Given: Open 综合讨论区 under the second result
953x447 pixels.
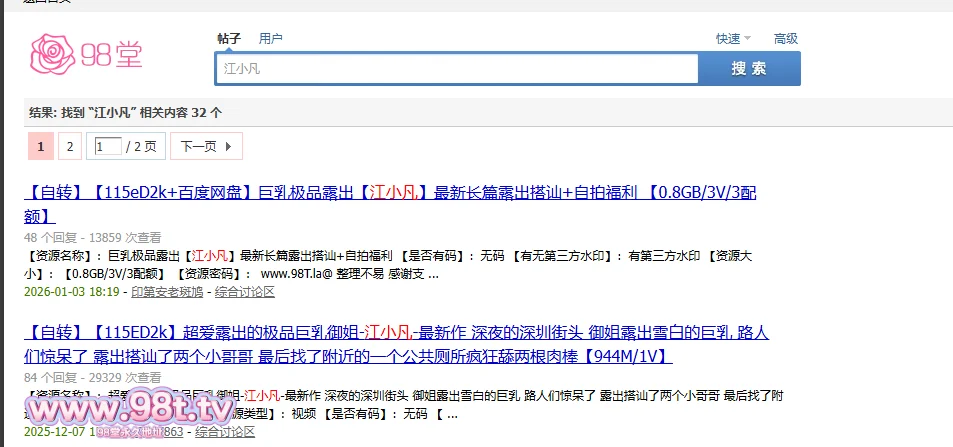Looking at the screenshot, I should (225, 432).
